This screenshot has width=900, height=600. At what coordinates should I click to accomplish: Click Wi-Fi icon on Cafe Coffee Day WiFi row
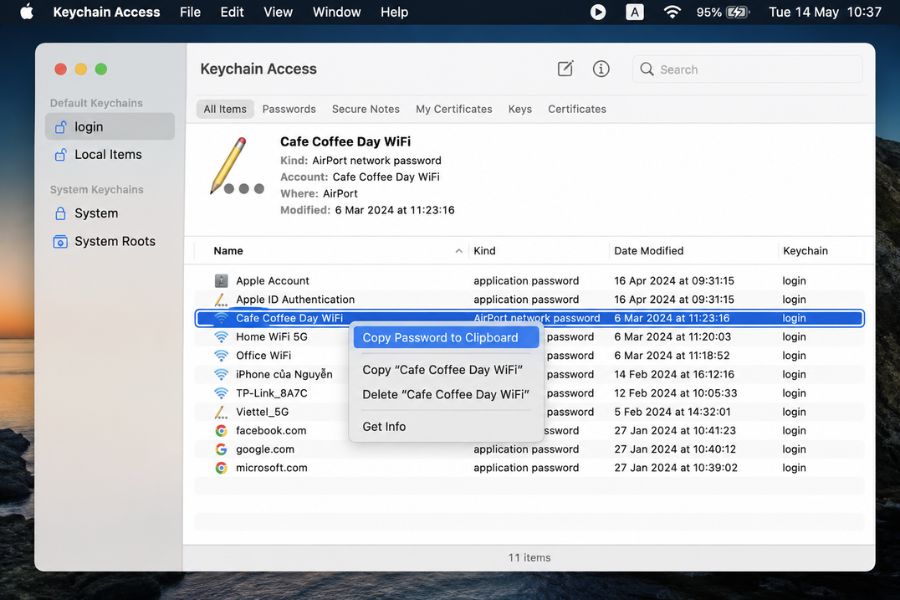221,318
